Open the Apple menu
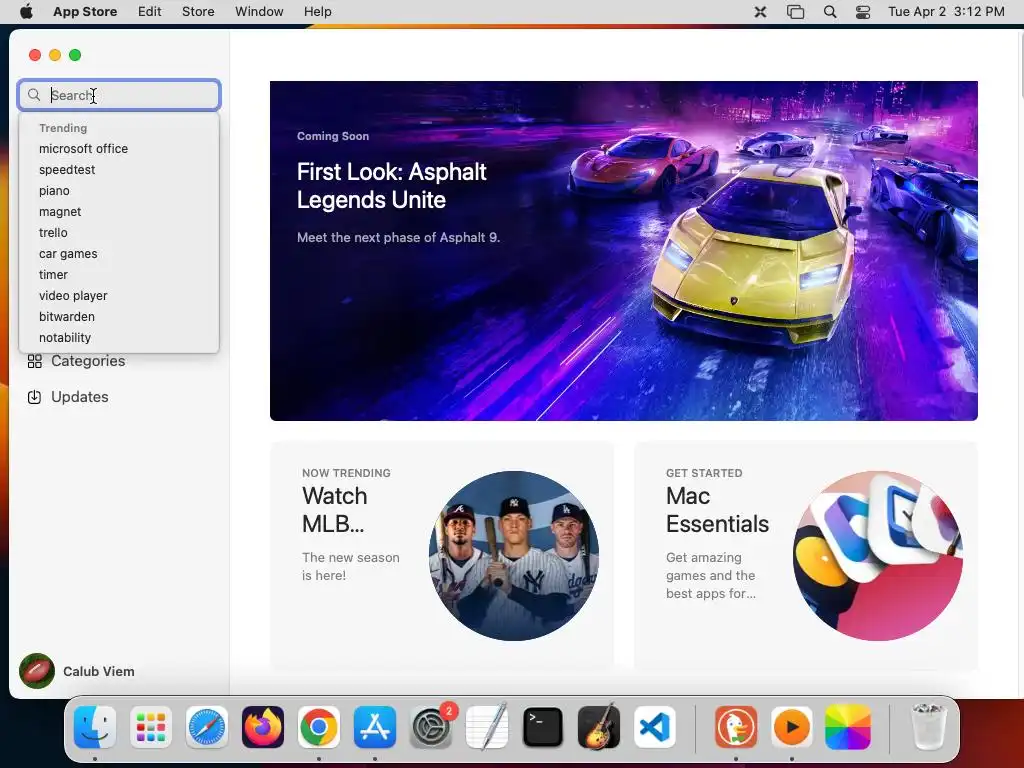1024x768 pixels. click(26, 12)
